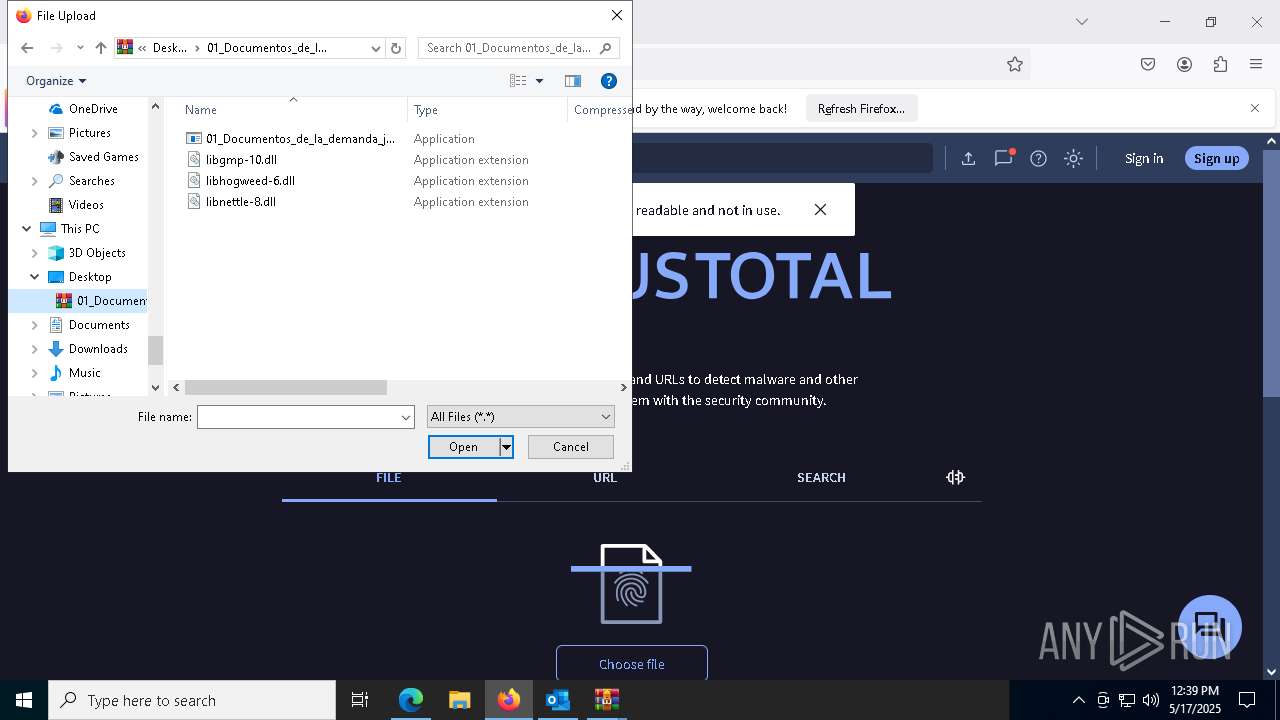Viewport: 1280px width, 720px height.
Task: Expand address path dropdown
Action: pos(376,48)
